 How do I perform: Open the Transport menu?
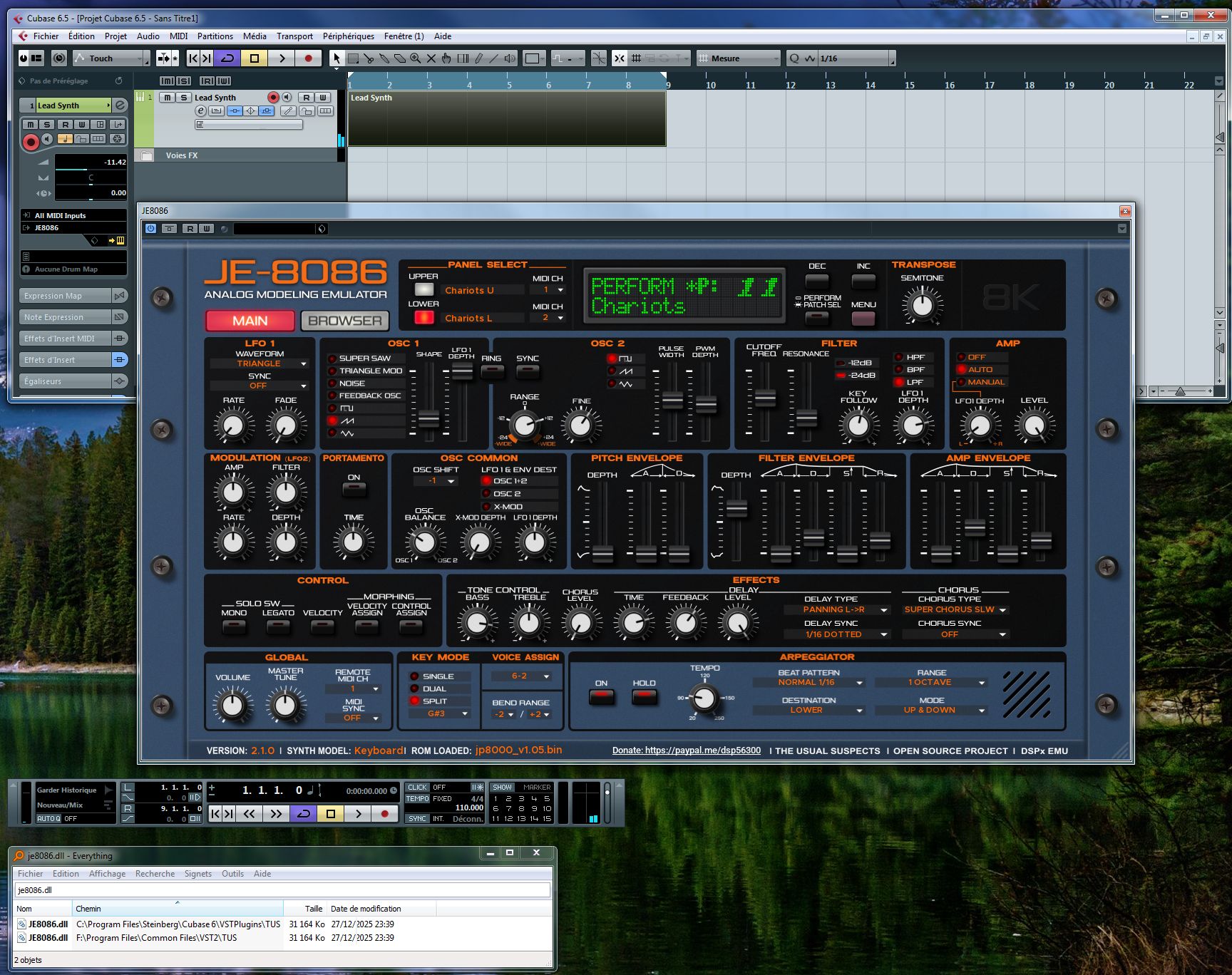click(x=294, y=36)
